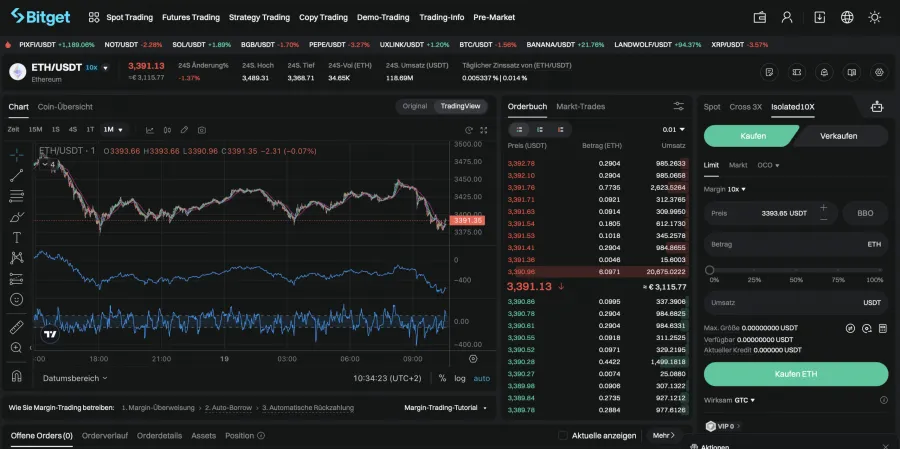The height and width of the screenshot is (449, 900).
Task: Open the emoji icons tool
Action: click(x=17, y=300)
